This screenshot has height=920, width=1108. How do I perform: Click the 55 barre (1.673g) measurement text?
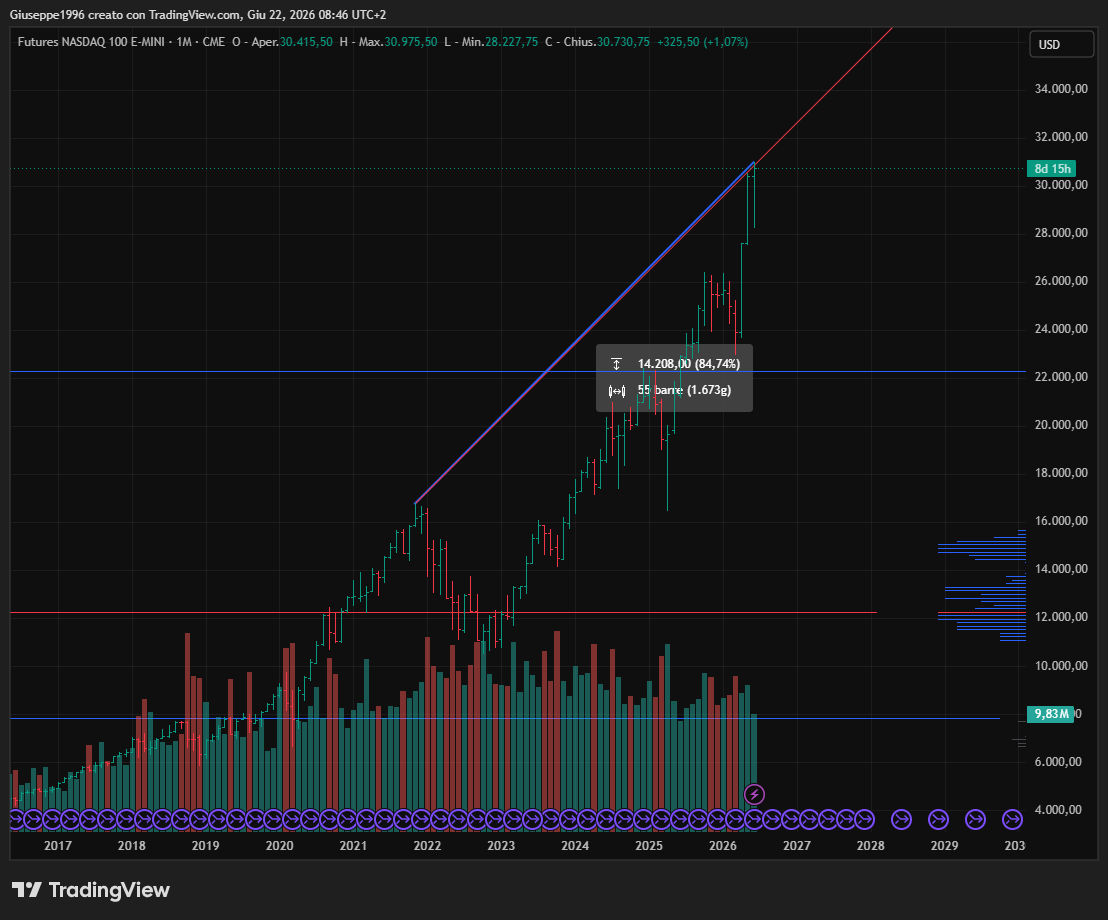684,390
